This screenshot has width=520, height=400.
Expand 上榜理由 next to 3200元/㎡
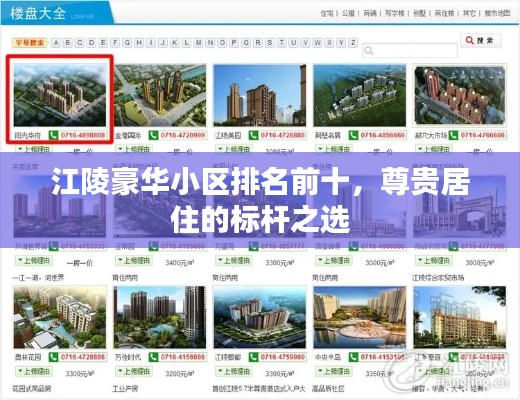point(134,371)
